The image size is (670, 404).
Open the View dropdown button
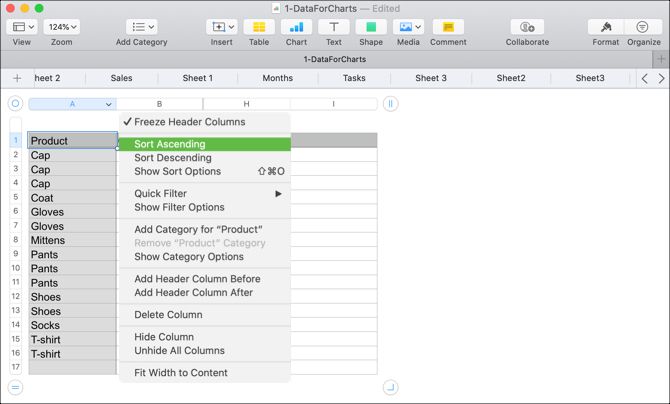[x=21, y=27]
